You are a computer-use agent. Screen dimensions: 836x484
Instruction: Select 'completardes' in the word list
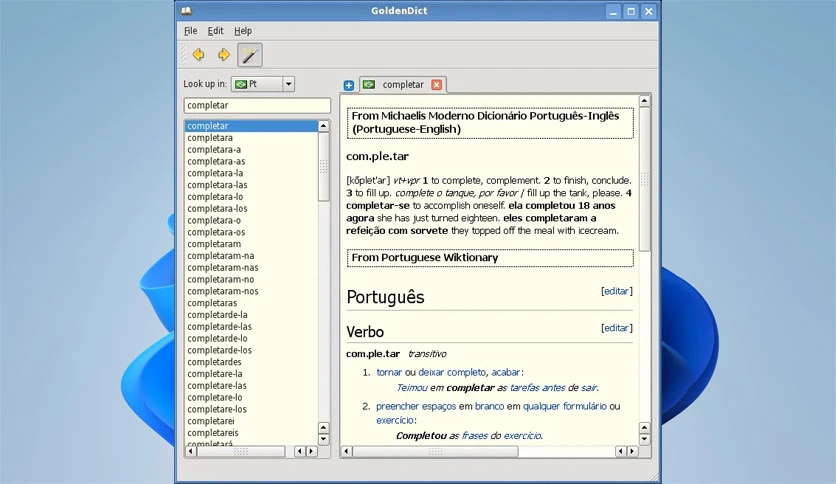[251, 362]
